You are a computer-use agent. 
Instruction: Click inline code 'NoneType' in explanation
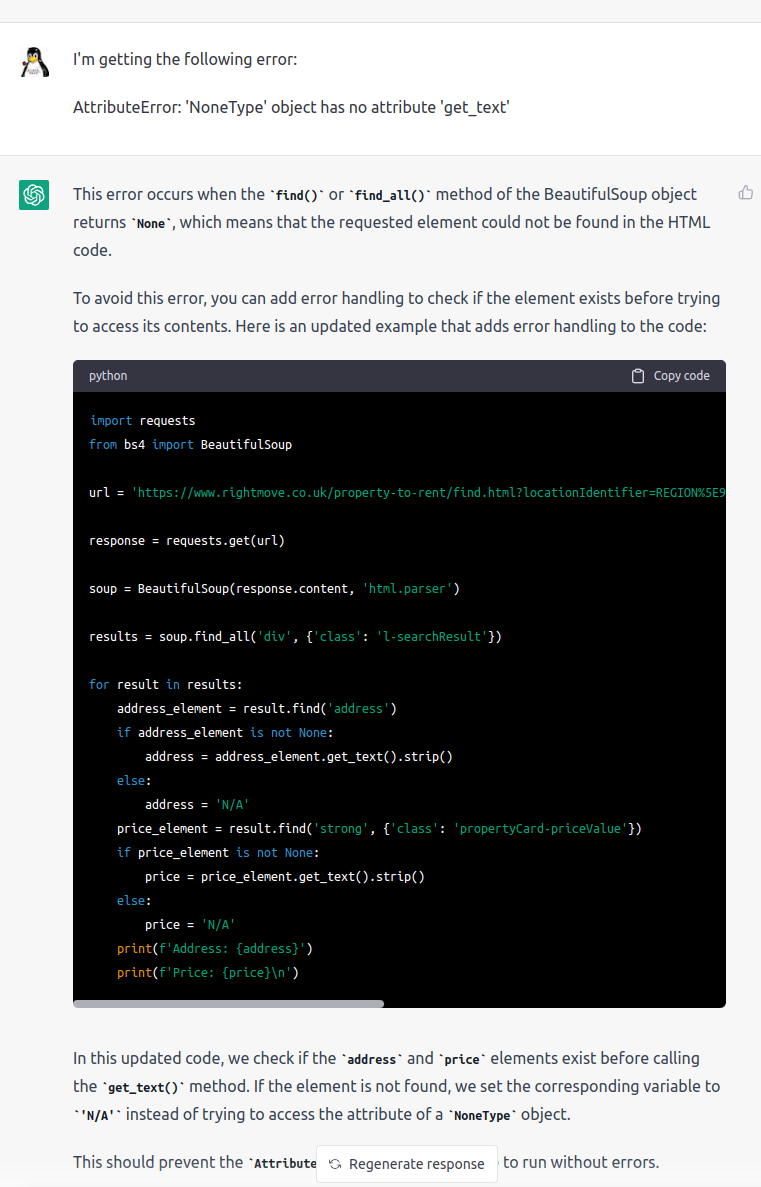[482, 1116]
